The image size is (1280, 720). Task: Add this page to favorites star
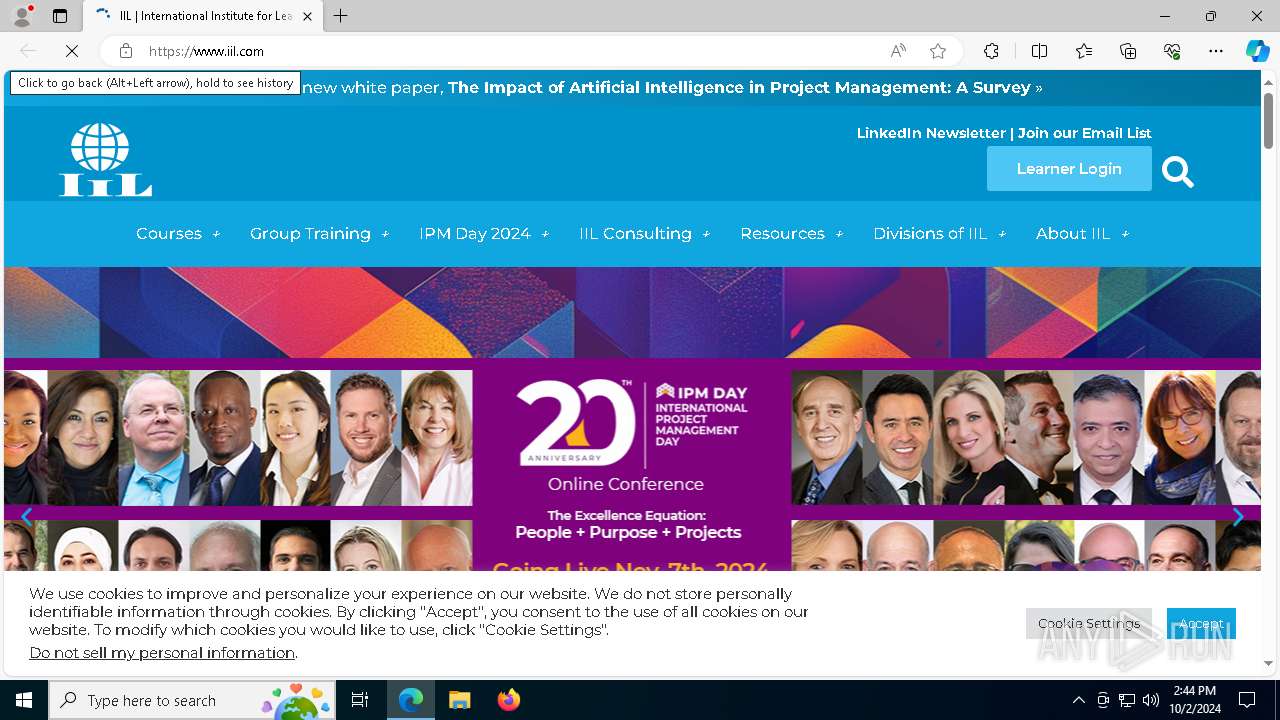(x=938, y=51)
